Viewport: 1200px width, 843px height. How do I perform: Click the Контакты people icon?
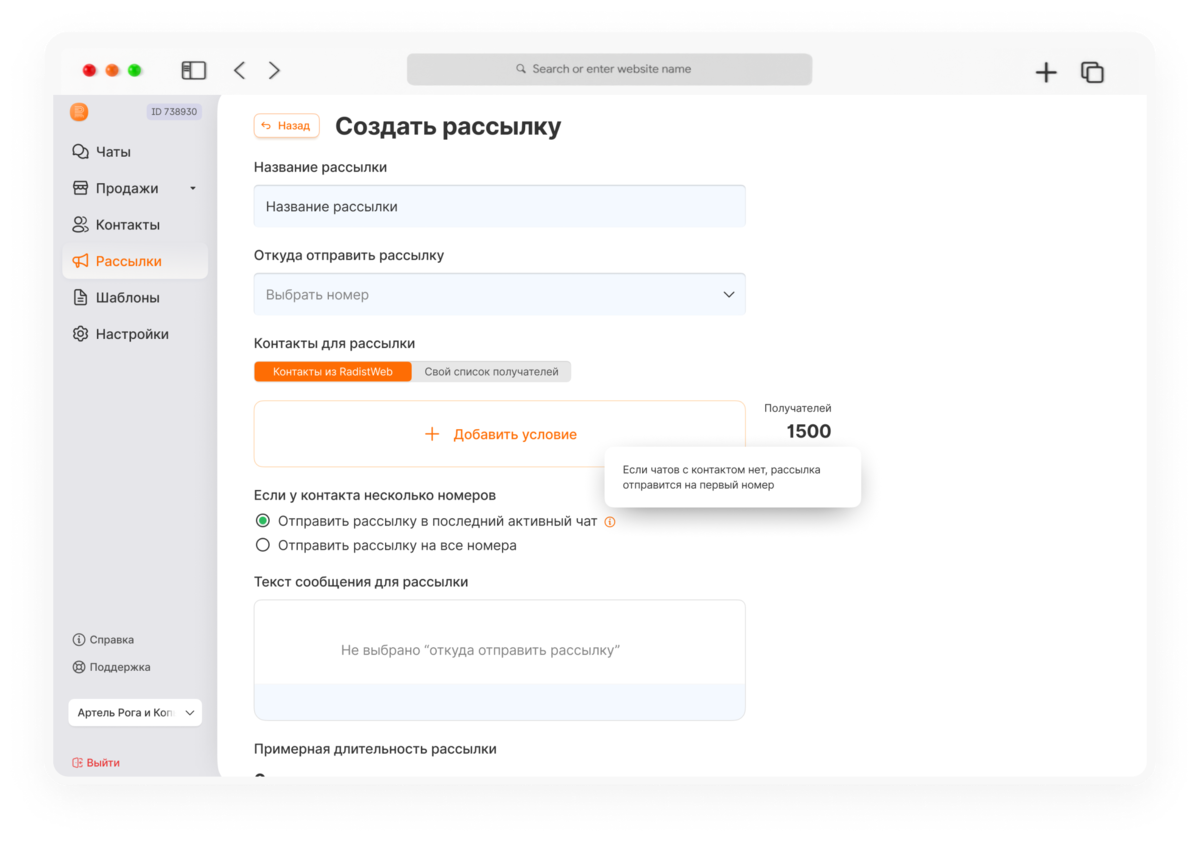tap(80, 225)
